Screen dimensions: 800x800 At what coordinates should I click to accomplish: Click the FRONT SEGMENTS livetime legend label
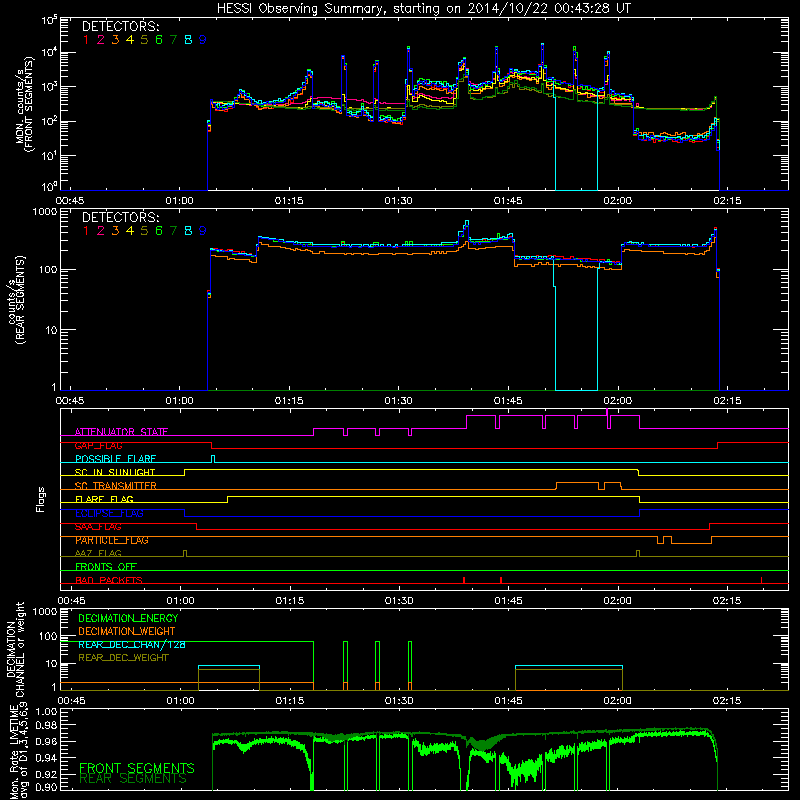[137, 768]
